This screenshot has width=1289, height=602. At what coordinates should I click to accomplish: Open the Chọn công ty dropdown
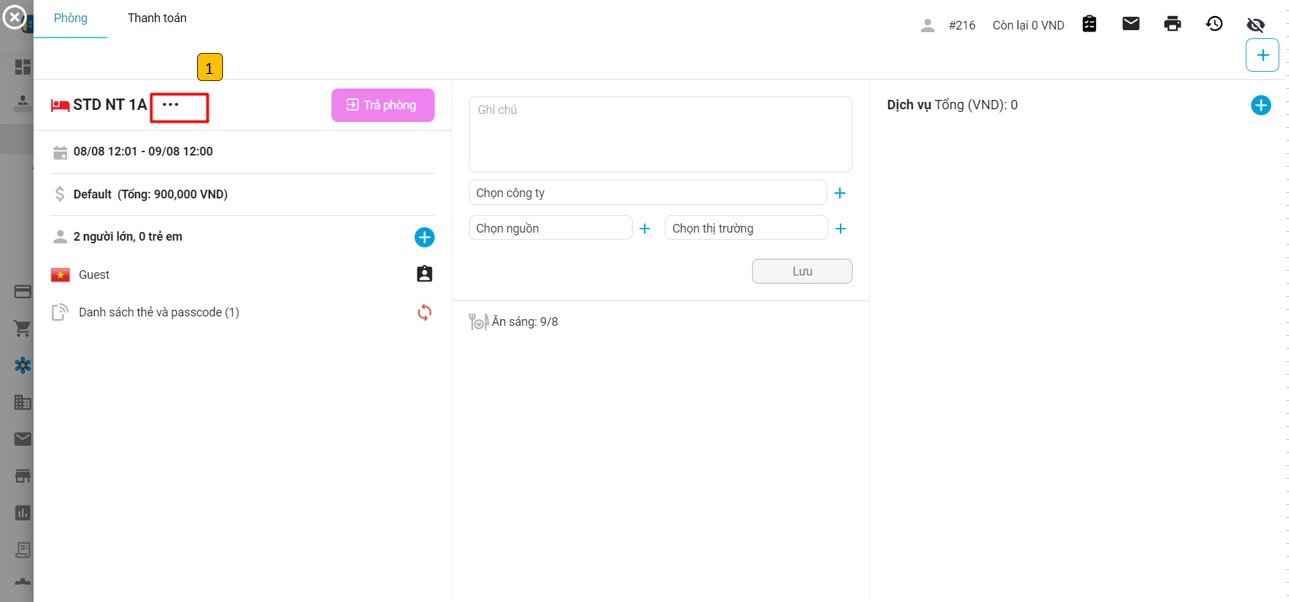(x=647, y=193)
